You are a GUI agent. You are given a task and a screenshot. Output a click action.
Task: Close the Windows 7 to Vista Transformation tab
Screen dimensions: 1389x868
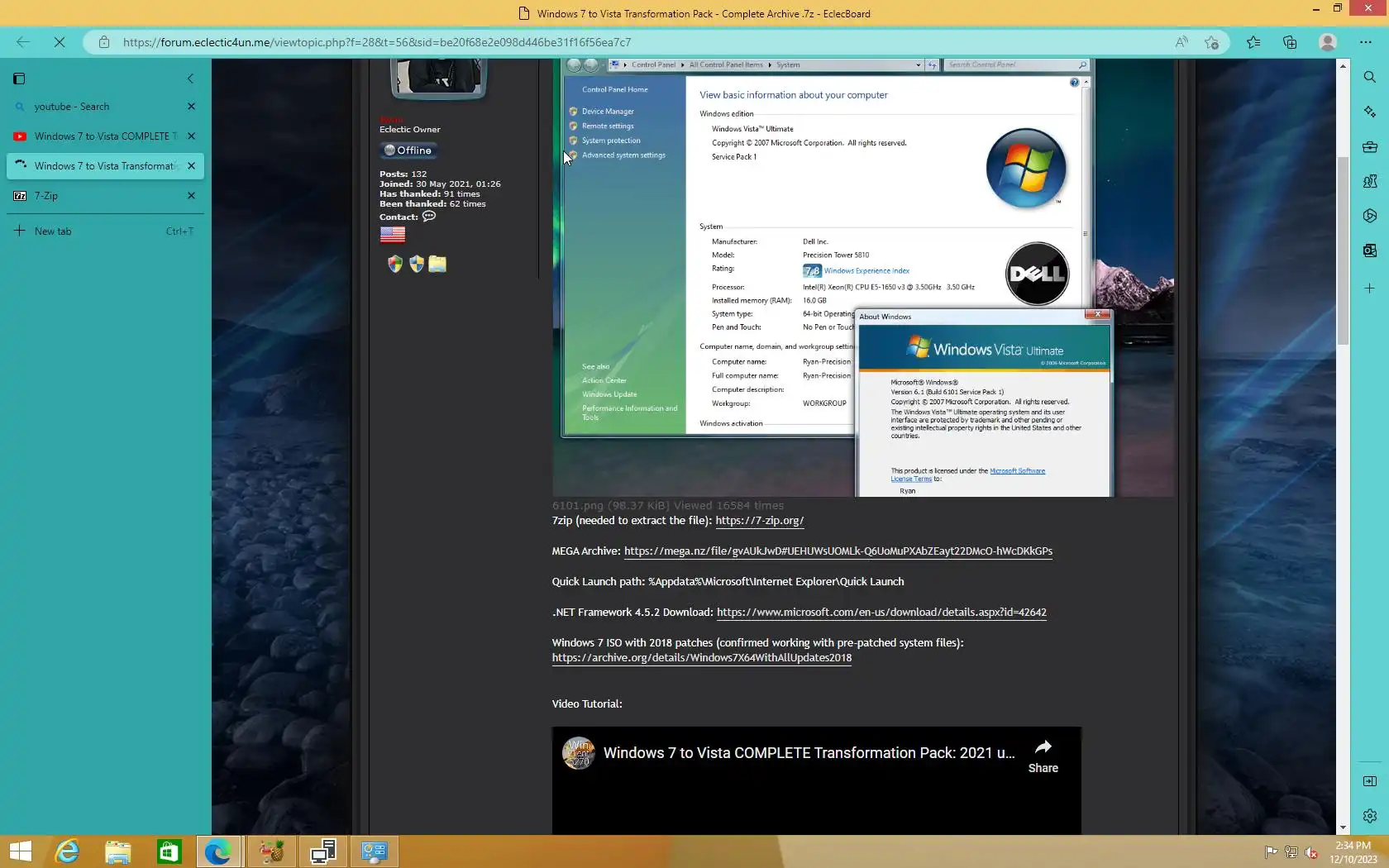[x=191, y=166]
